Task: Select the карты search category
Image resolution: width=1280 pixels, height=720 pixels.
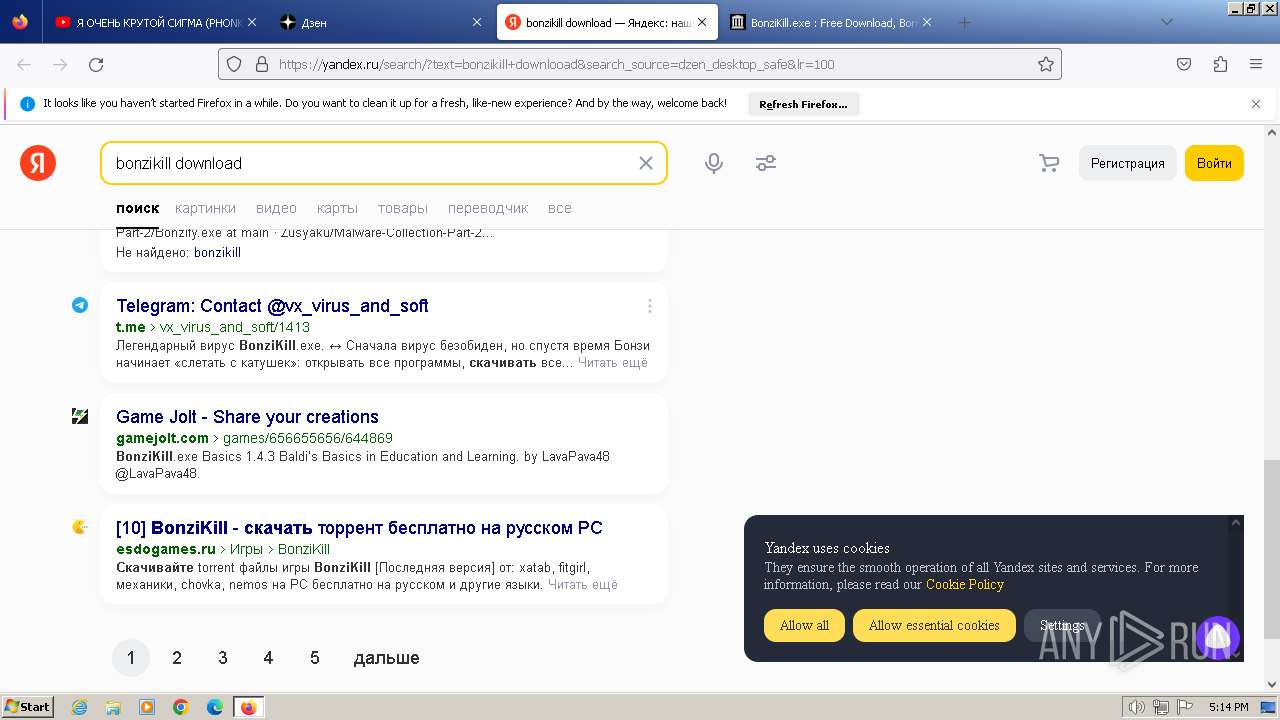Action: (337, 208)
